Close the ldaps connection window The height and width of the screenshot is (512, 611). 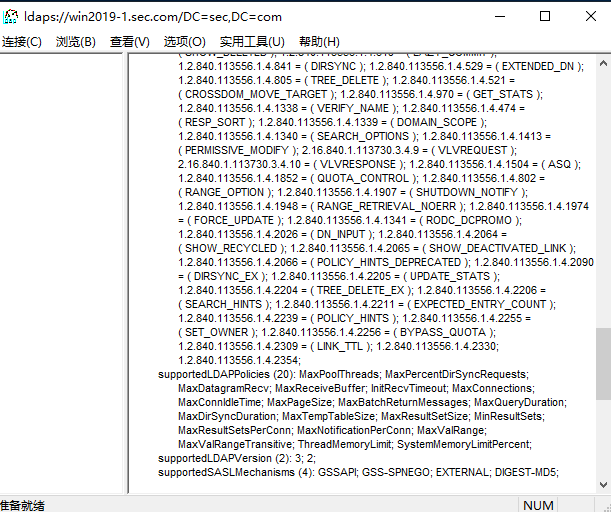(x=589, y=17)
